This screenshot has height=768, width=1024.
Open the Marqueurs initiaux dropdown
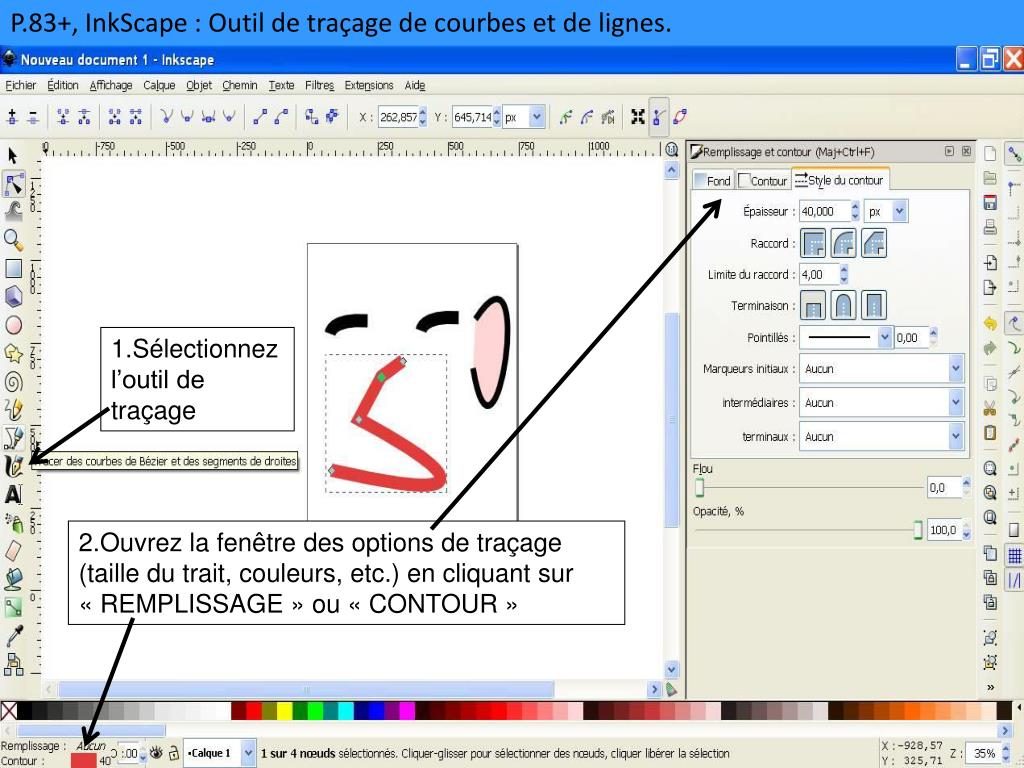point(882,369)
